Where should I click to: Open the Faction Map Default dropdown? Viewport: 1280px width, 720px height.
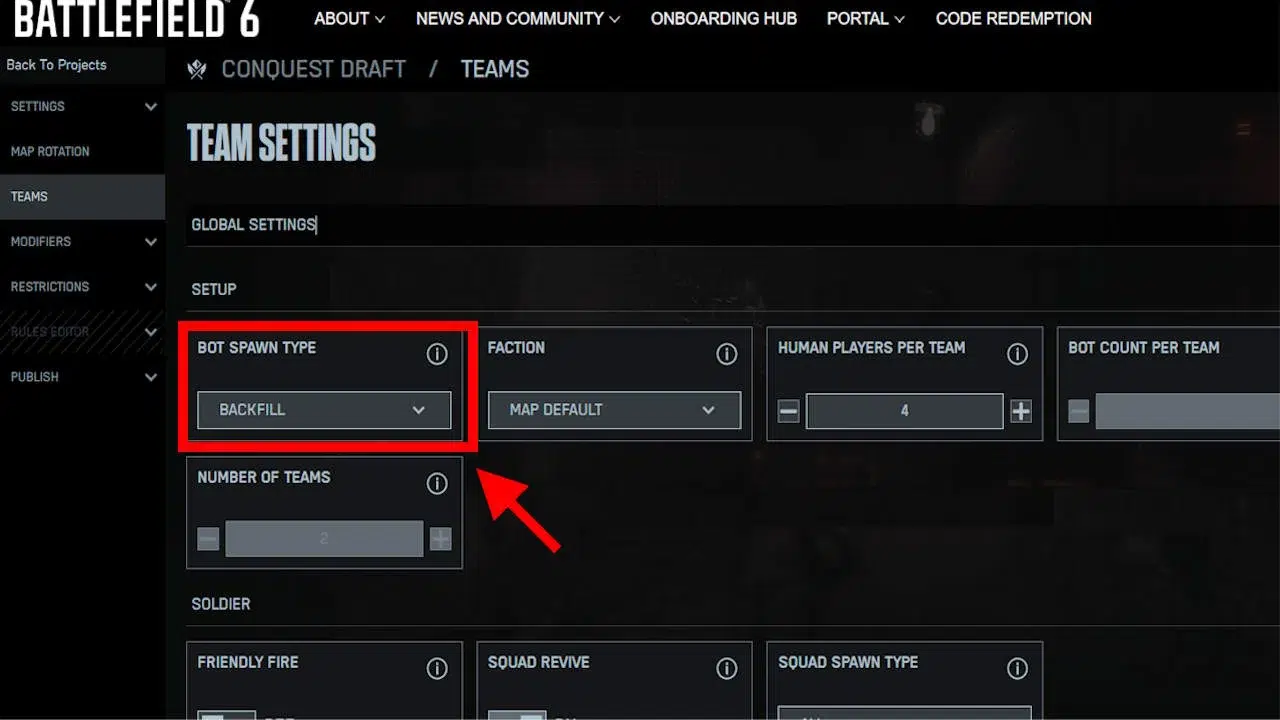click(614, 410)
